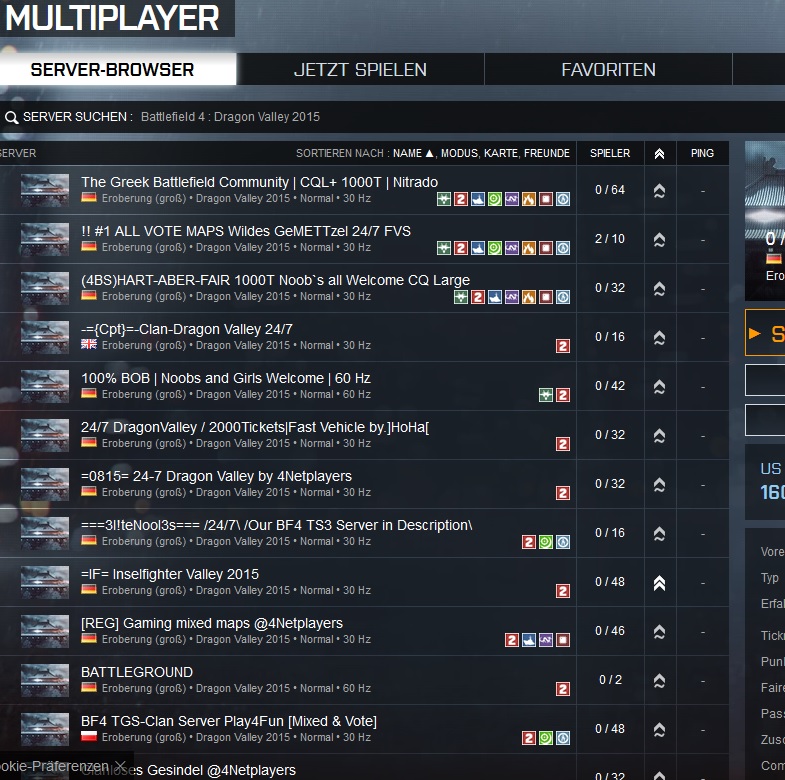
Task: Click purple dragon icon on Greek Battlefield Community row
Action: click(x=512, y=199)
